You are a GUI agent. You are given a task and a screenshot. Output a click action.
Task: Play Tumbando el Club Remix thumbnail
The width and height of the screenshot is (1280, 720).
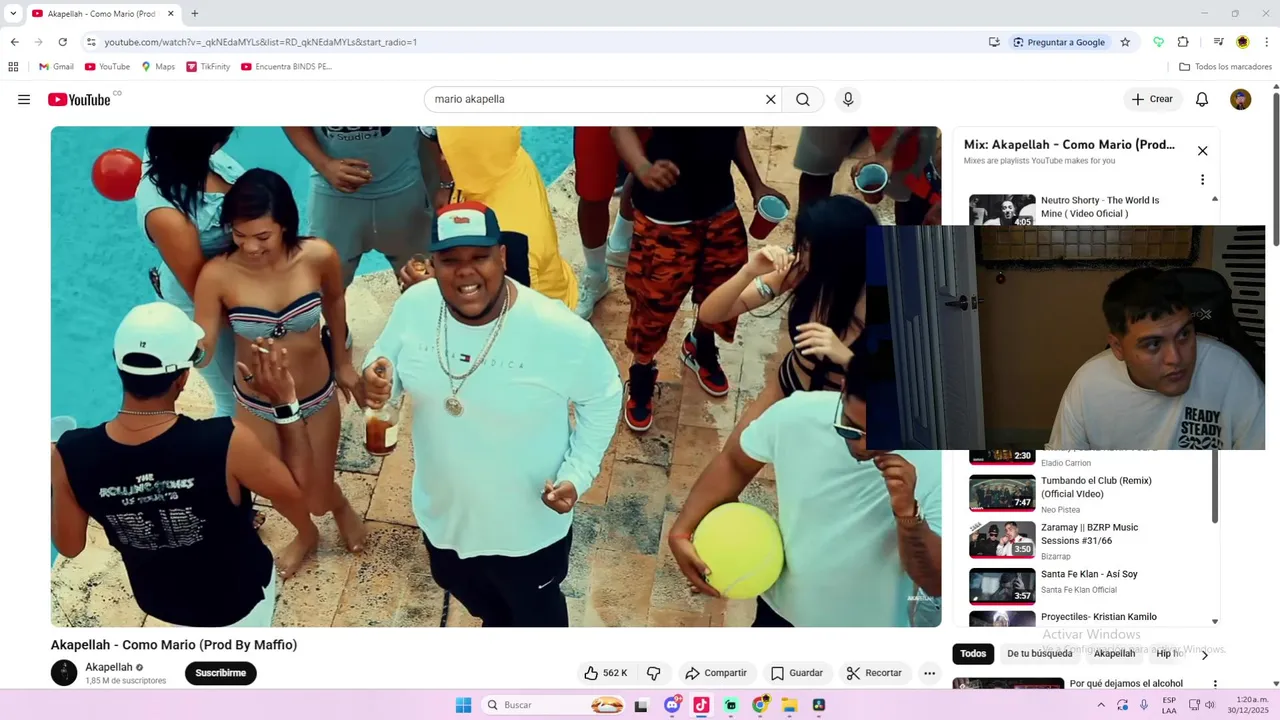(1002, 492)
